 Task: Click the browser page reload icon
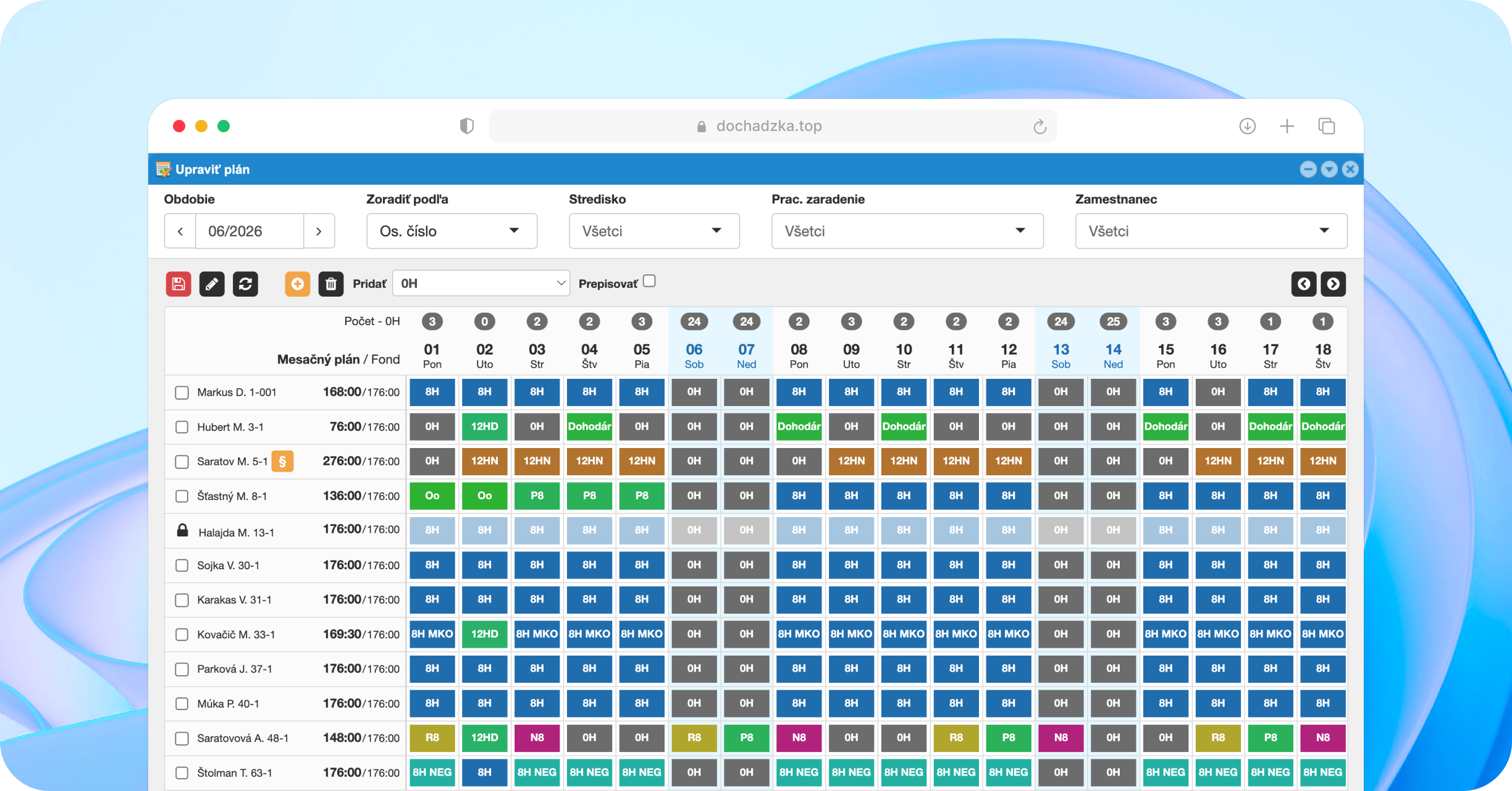click(x=1040, y=127)
